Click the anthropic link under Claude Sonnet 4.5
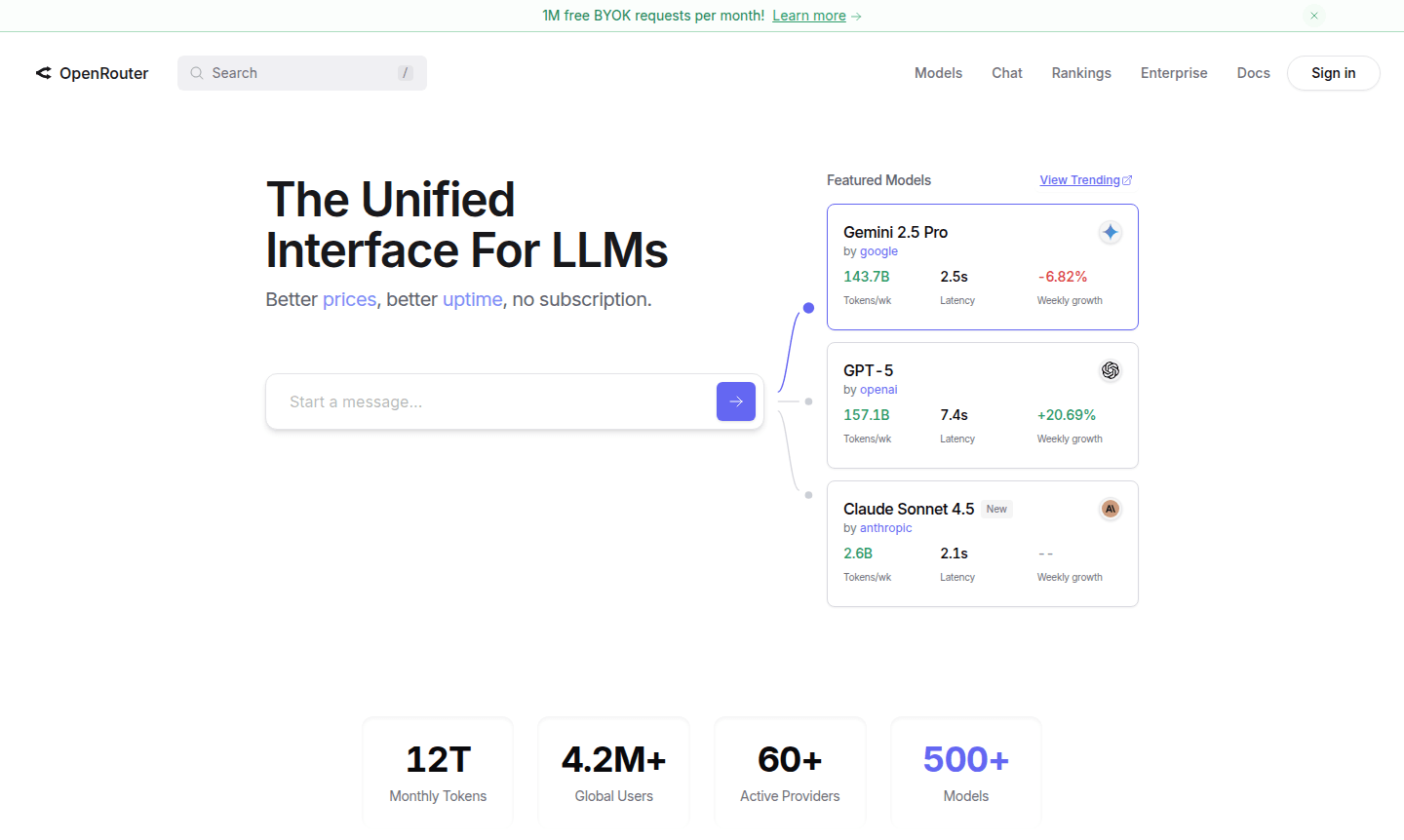The image size is (1404, 840). click(x=885, y=527)
